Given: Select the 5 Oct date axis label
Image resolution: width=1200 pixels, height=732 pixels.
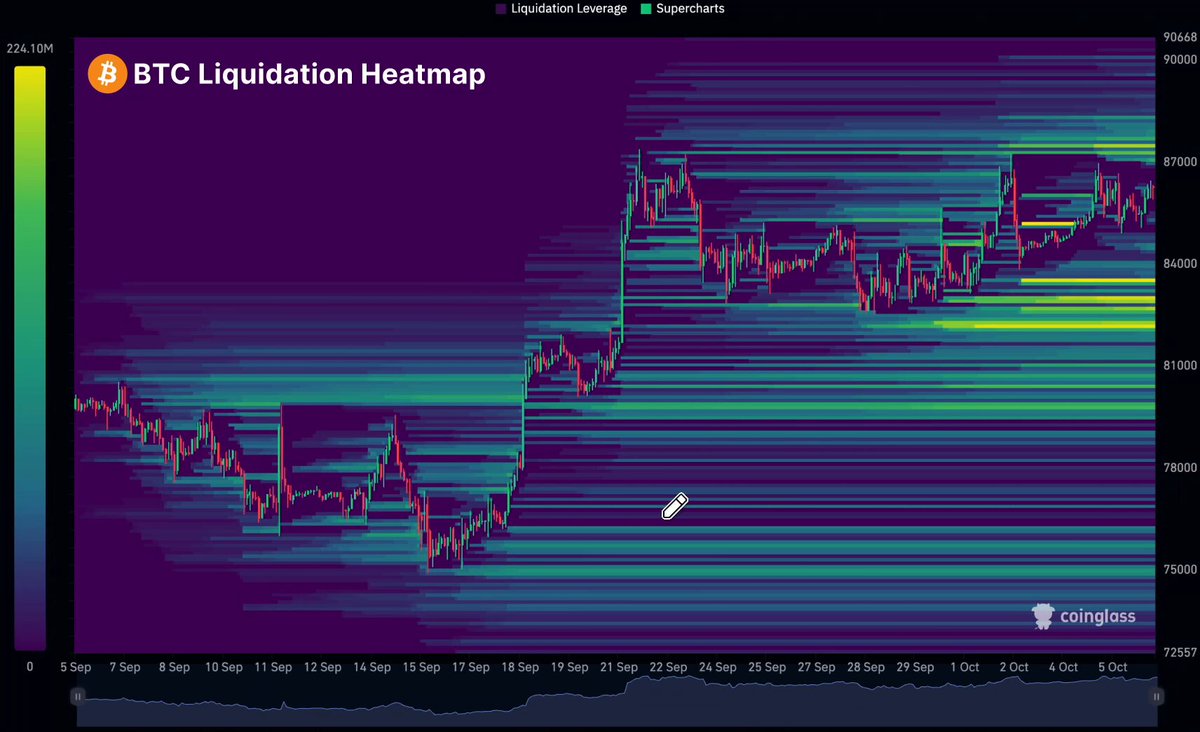Looking at the screenshot, I should tap(1113, 667).
